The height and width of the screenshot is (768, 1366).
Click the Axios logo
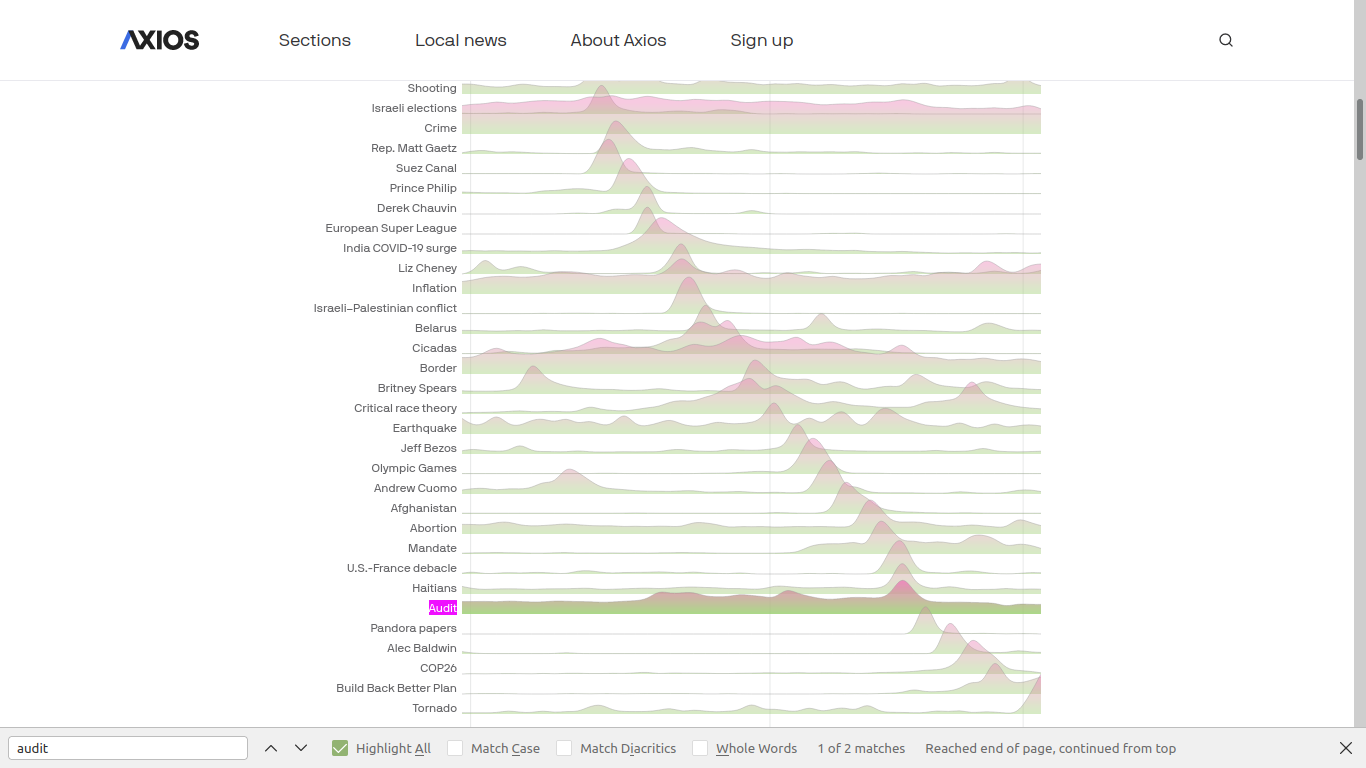tap(160, 40)
